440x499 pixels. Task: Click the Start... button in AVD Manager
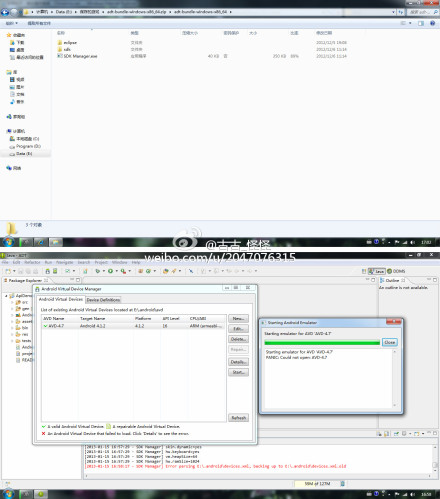coord(238,372)
